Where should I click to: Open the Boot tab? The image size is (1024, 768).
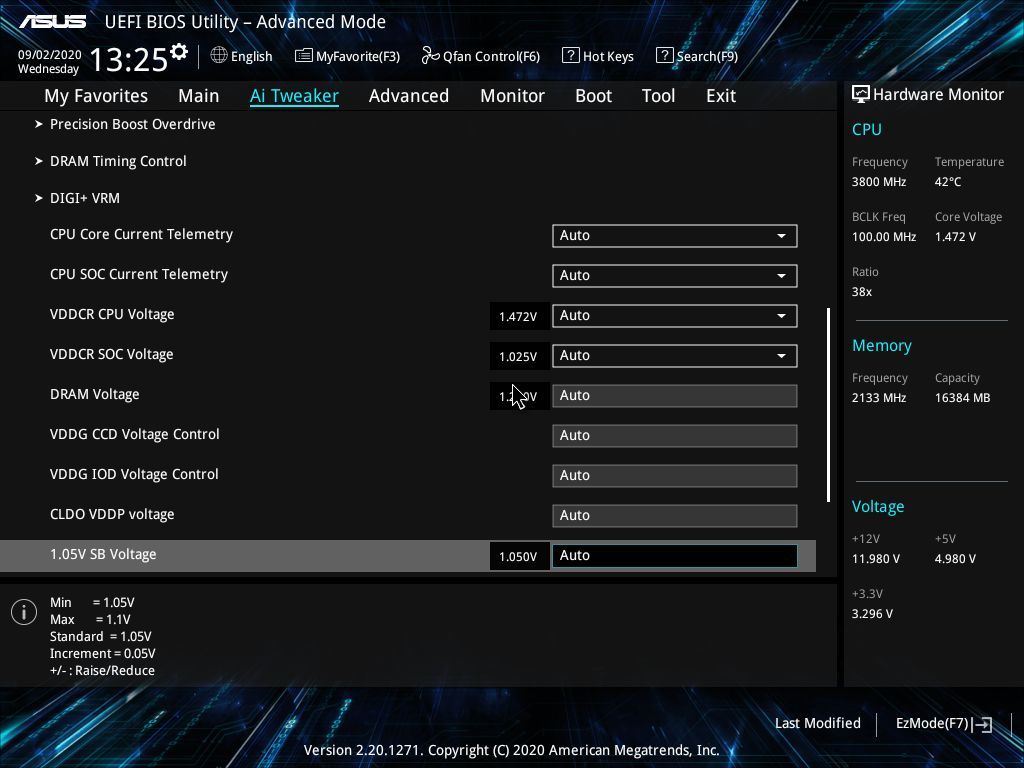pos(594,96)
